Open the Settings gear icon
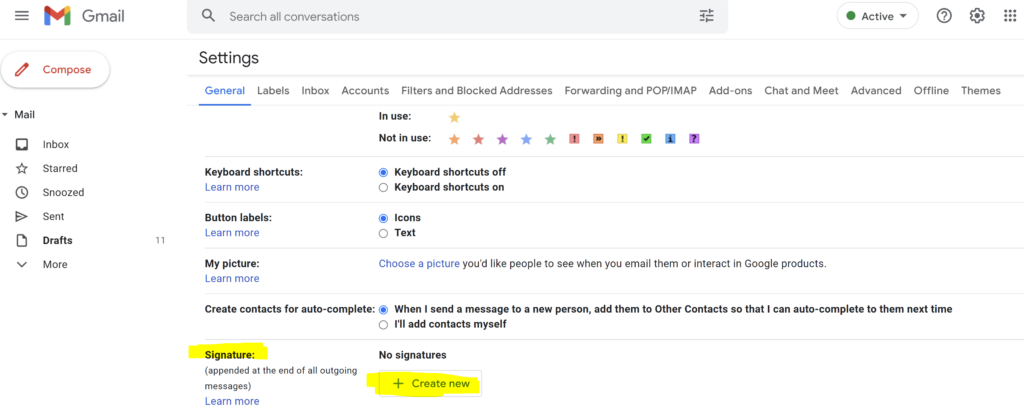Viewport: 1024px width, 411px height. [x=977, y=16]
